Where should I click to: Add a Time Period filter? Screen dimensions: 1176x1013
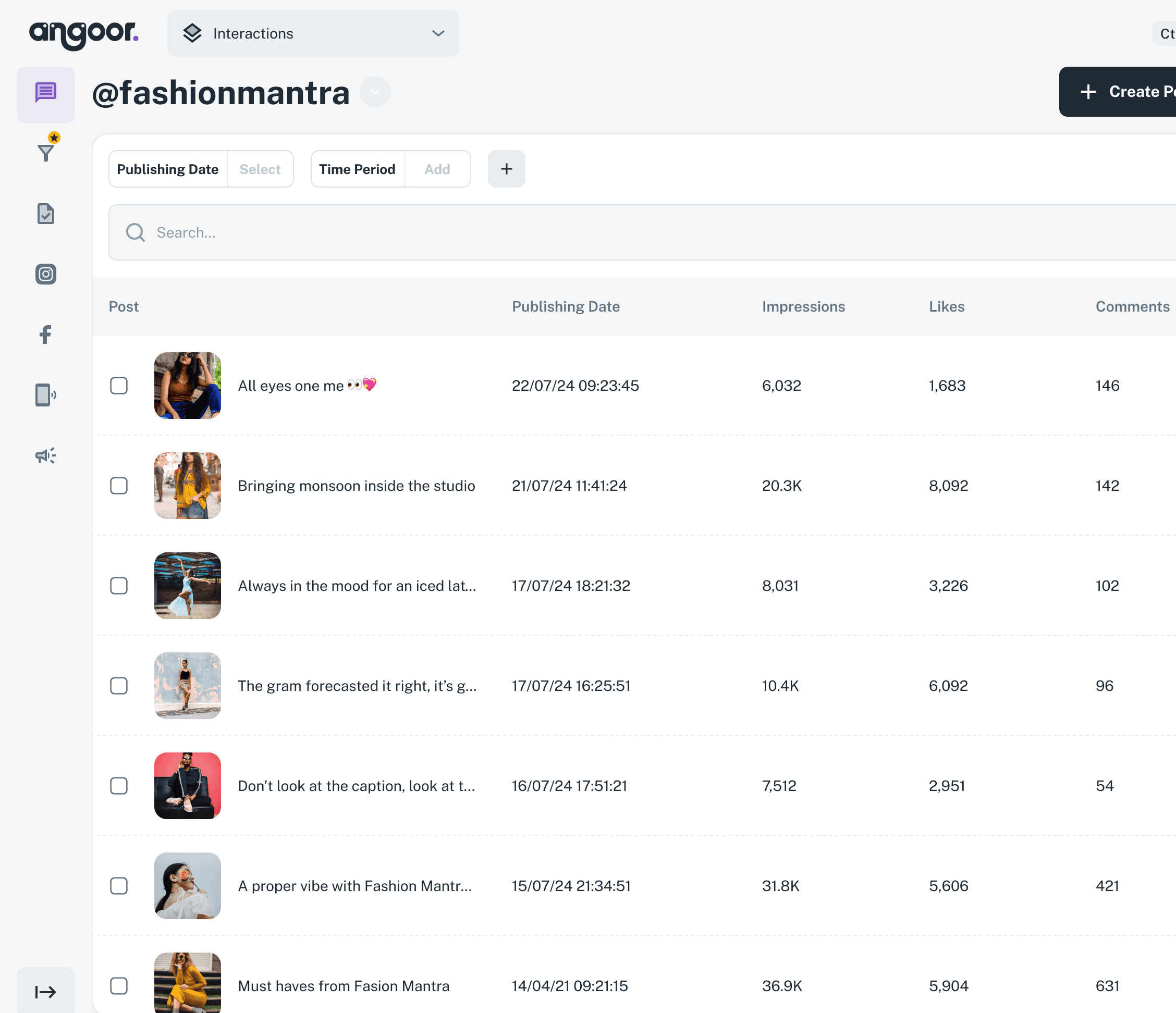437,168
